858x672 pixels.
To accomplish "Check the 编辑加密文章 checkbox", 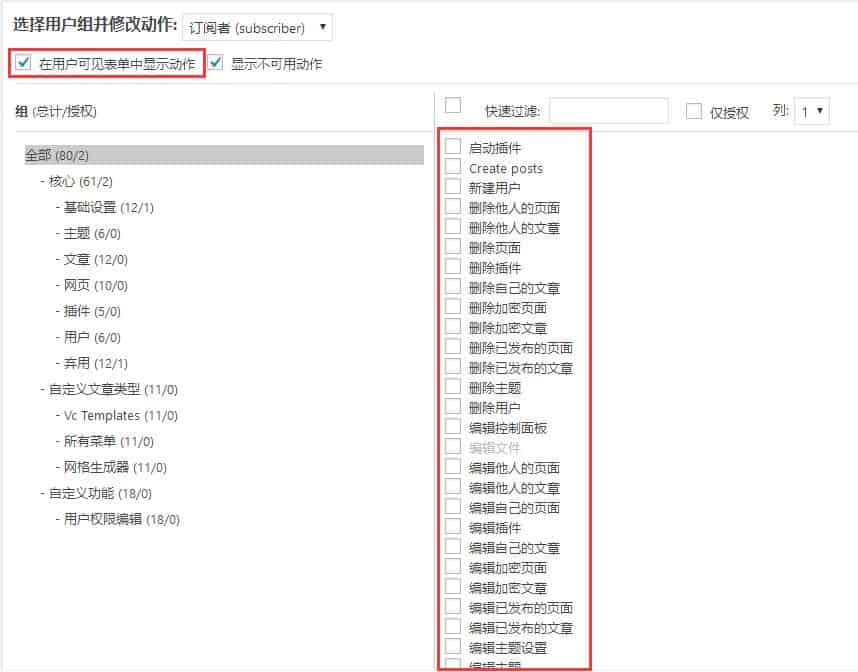I will click(x=453, y=587).
